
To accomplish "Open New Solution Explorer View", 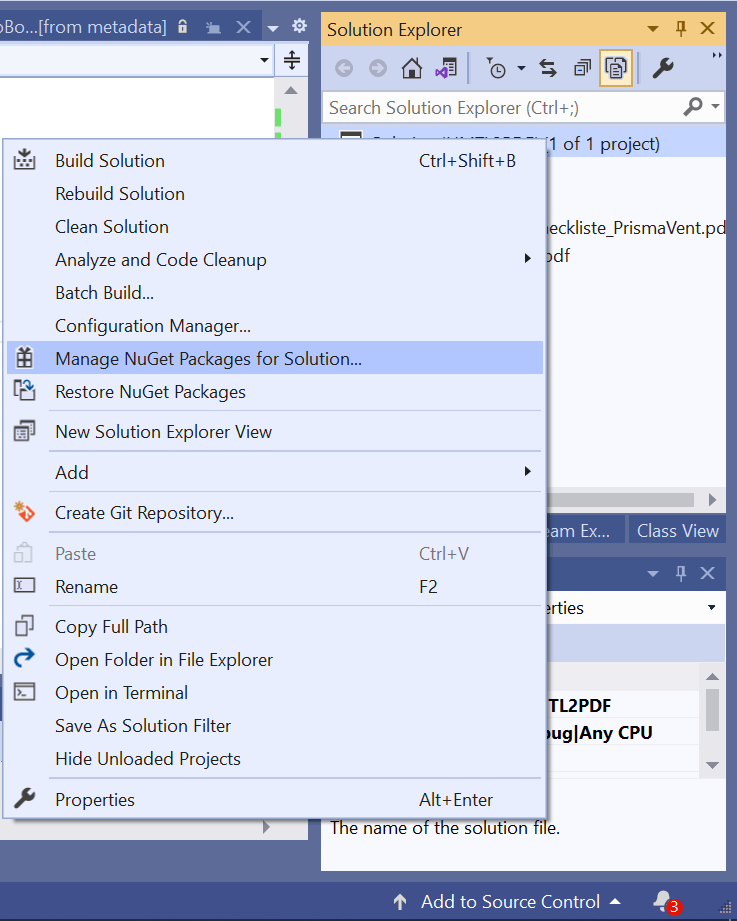I will (274, 431).
